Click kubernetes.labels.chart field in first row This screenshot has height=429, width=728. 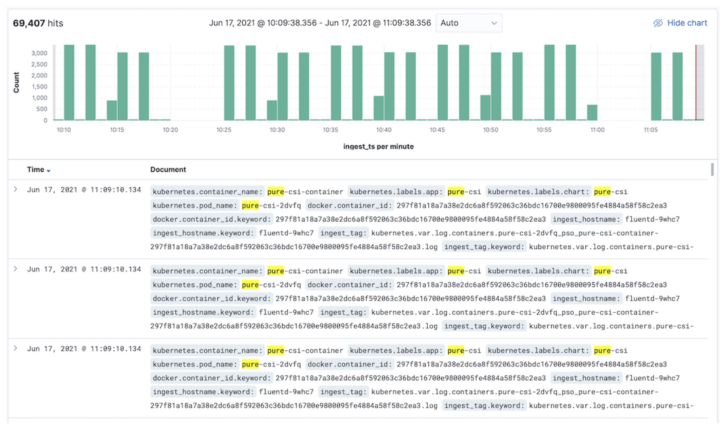point(538,191)
